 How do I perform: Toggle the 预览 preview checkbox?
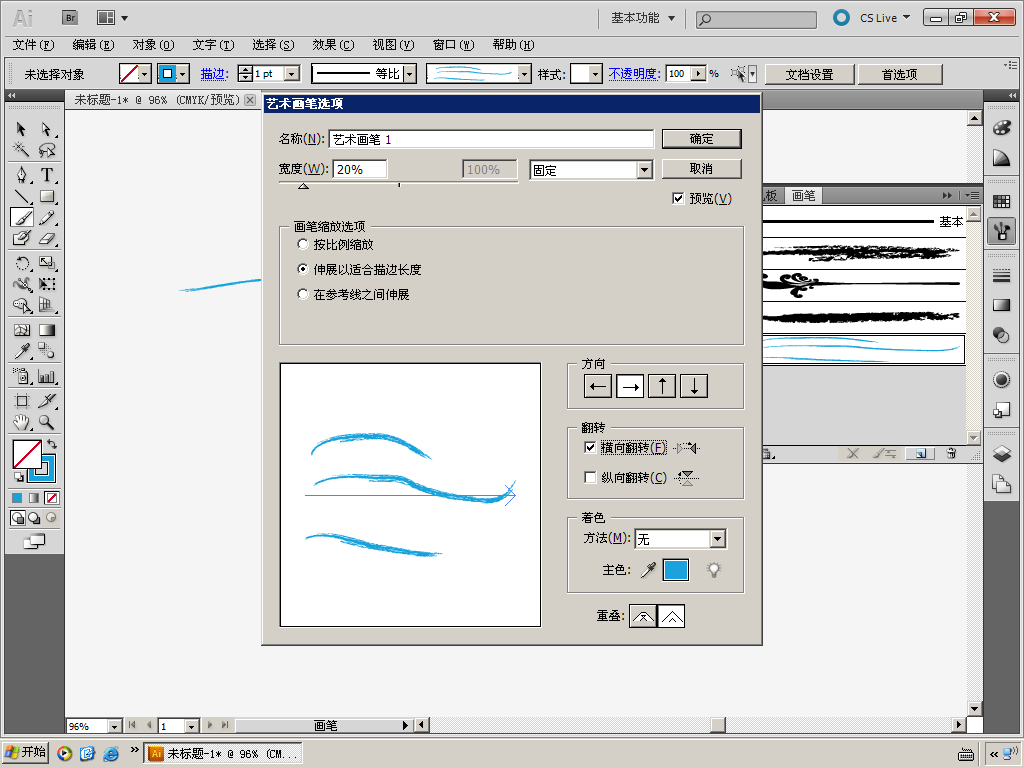(x=678, y=199)
